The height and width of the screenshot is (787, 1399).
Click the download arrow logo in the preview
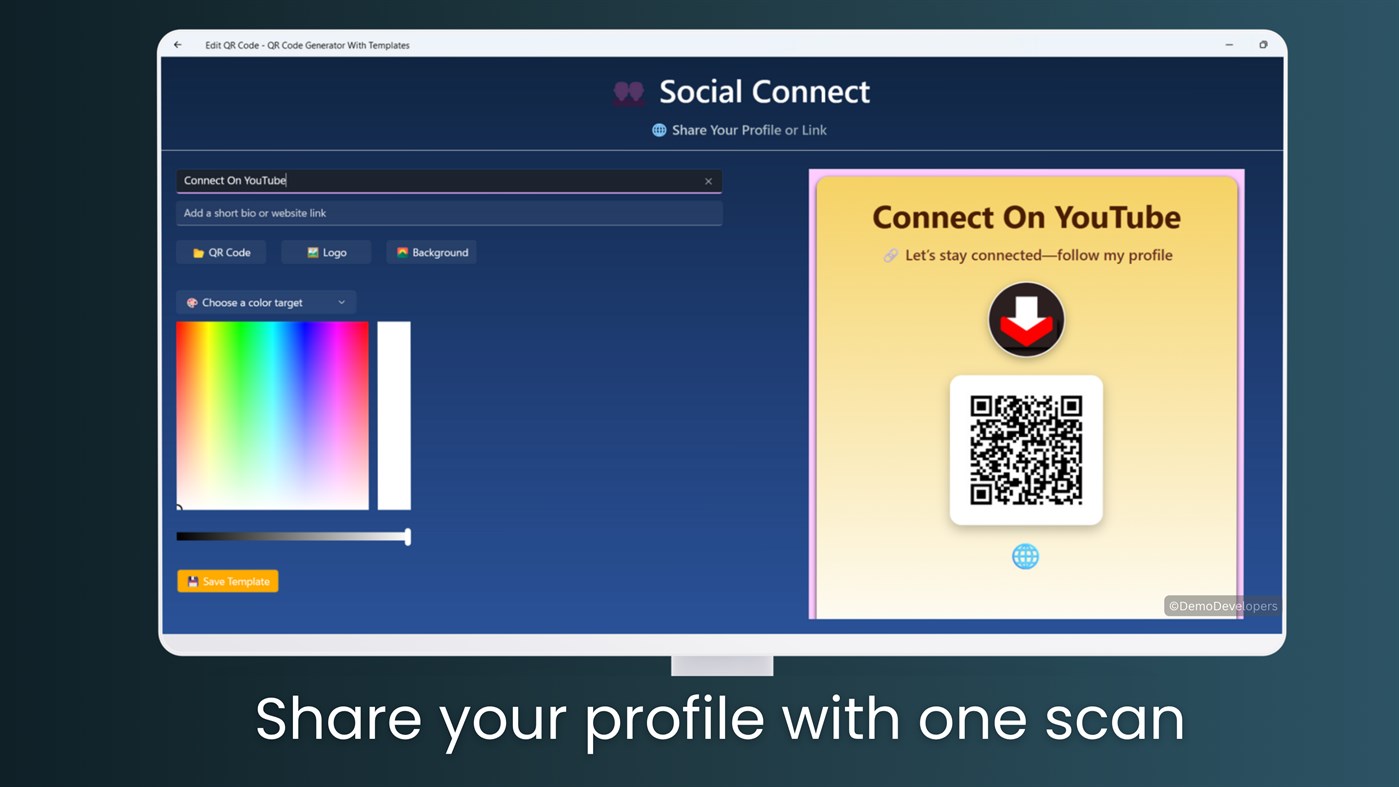(1025, 319)
